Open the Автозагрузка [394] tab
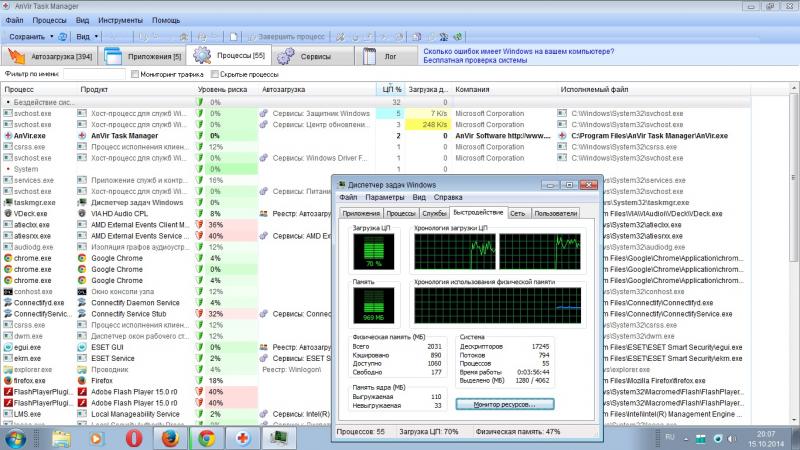Viewport: 800px width, 450px height. (x=62, y=57)
